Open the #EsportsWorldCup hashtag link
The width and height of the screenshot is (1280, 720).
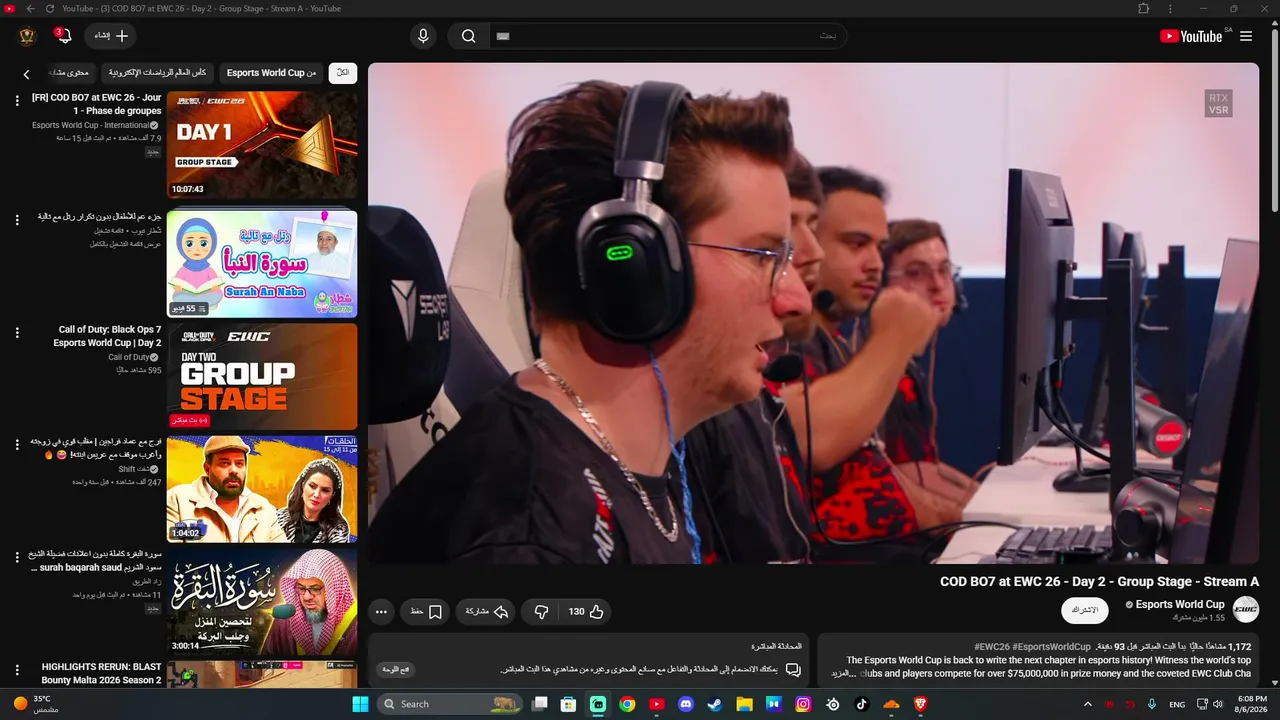click(x=1051, y=647)
